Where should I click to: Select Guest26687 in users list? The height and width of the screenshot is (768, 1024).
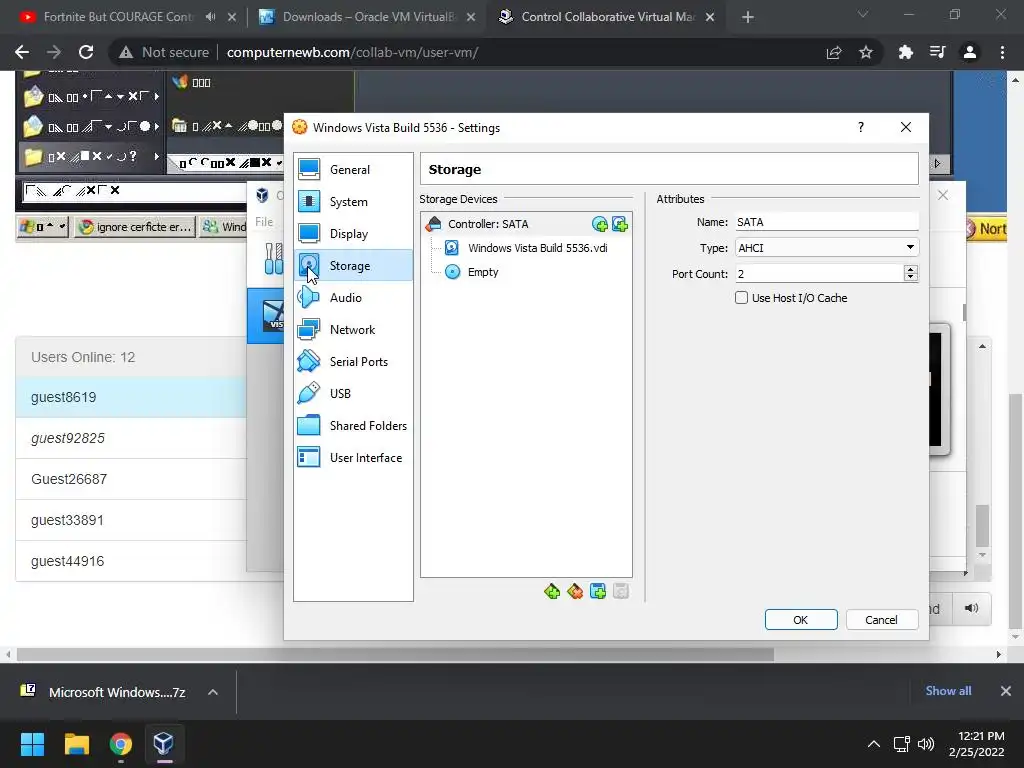pyautogui.click(x=131, y=479)
